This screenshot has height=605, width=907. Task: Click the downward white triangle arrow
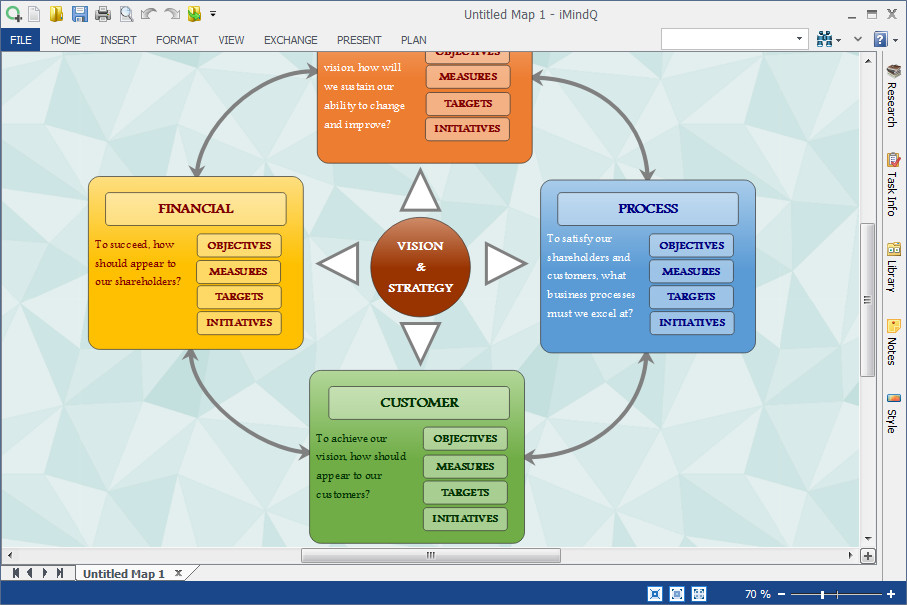pyautogui.click(x=421, y=342)
